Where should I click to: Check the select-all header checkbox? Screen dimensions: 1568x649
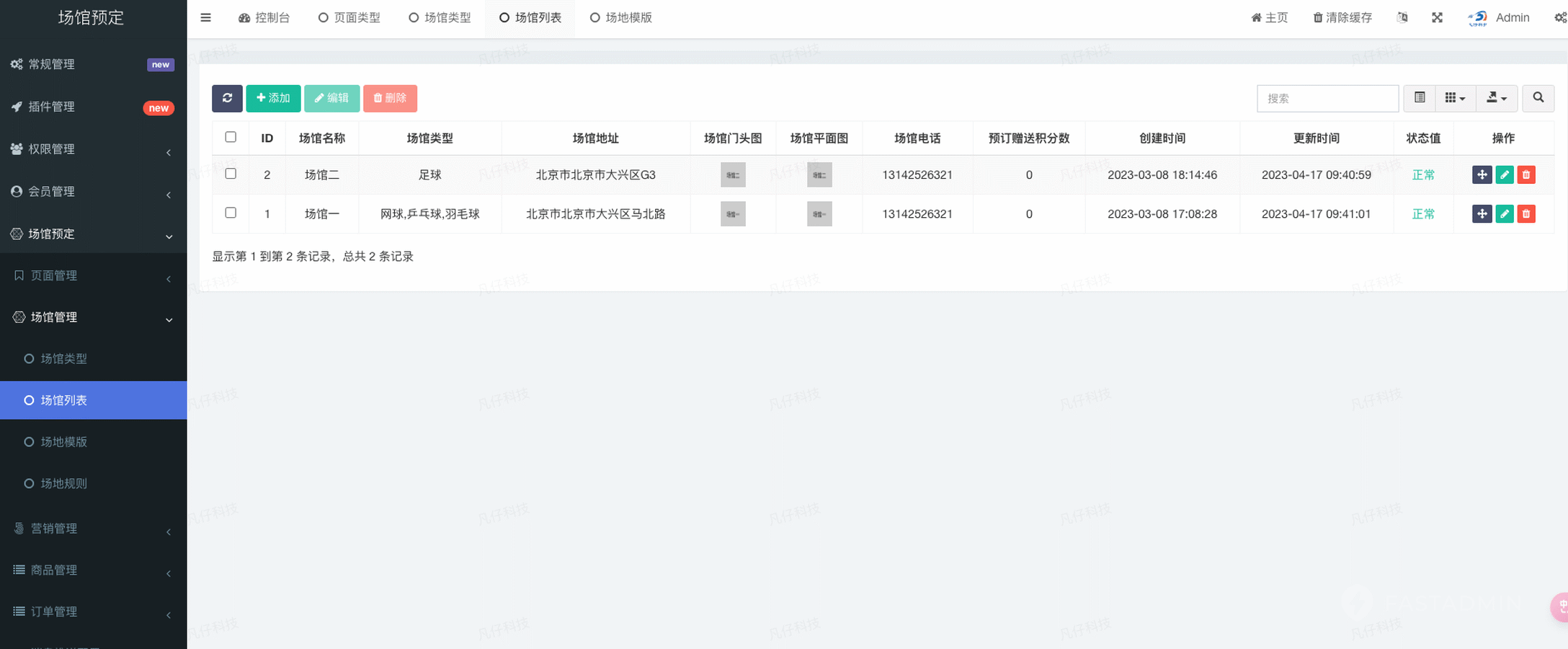pos(231,137)
